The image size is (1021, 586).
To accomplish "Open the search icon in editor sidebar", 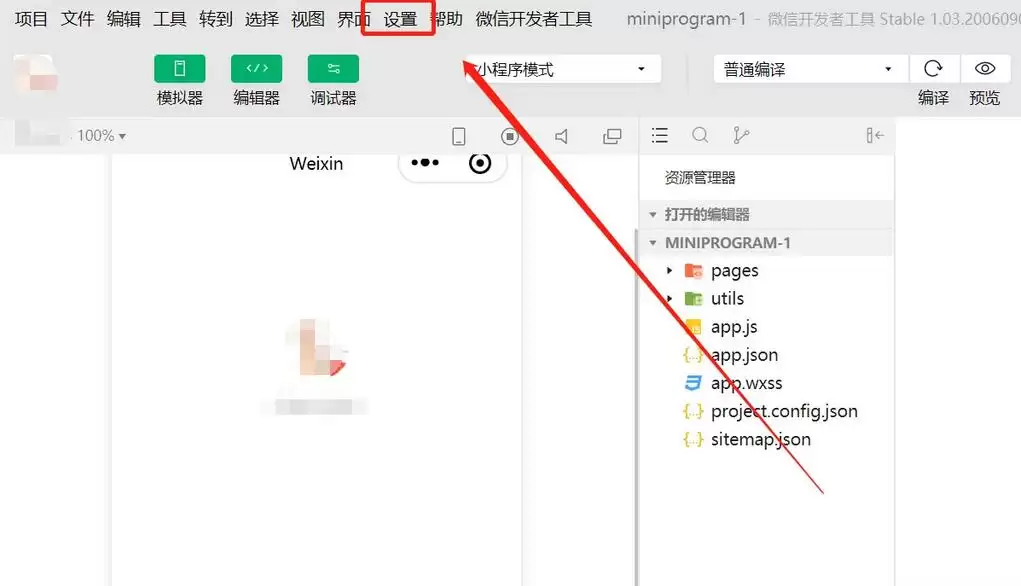I will click(x=700, y=135).
